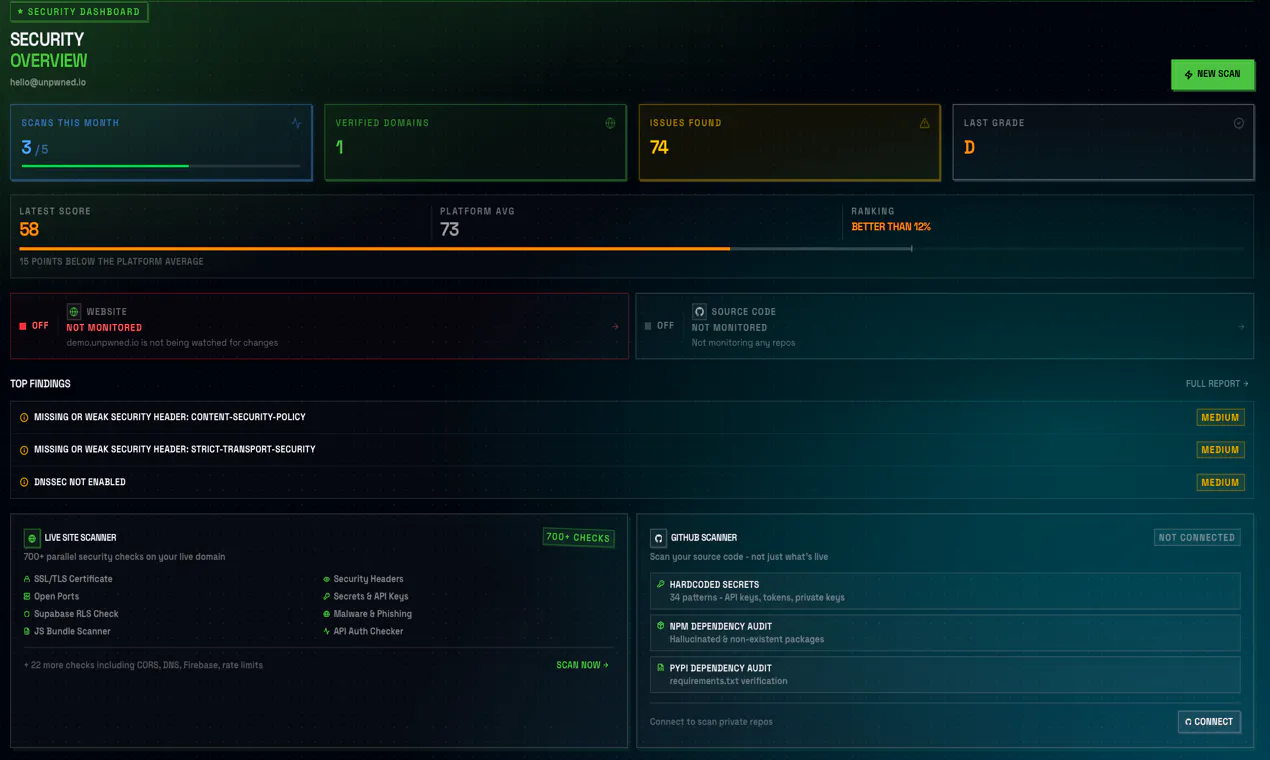Viewport: 1270px width, 760px height.
Task: Click info icon on DNSSEC Not Enabled finding
Action: coord(24,482)
